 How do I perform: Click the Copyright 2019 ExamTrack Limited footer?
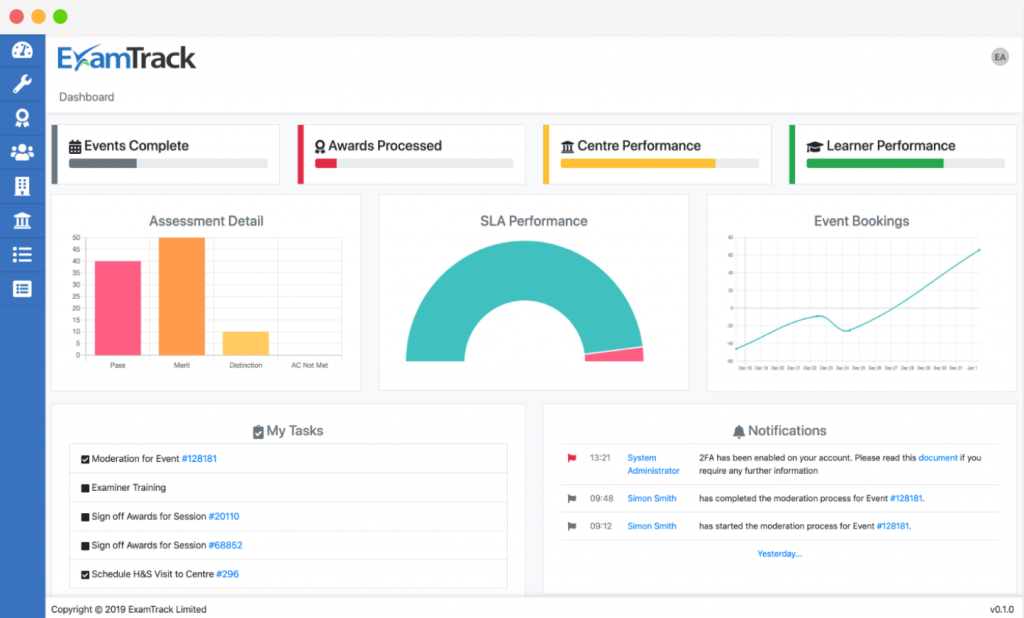tap(129, 609)
